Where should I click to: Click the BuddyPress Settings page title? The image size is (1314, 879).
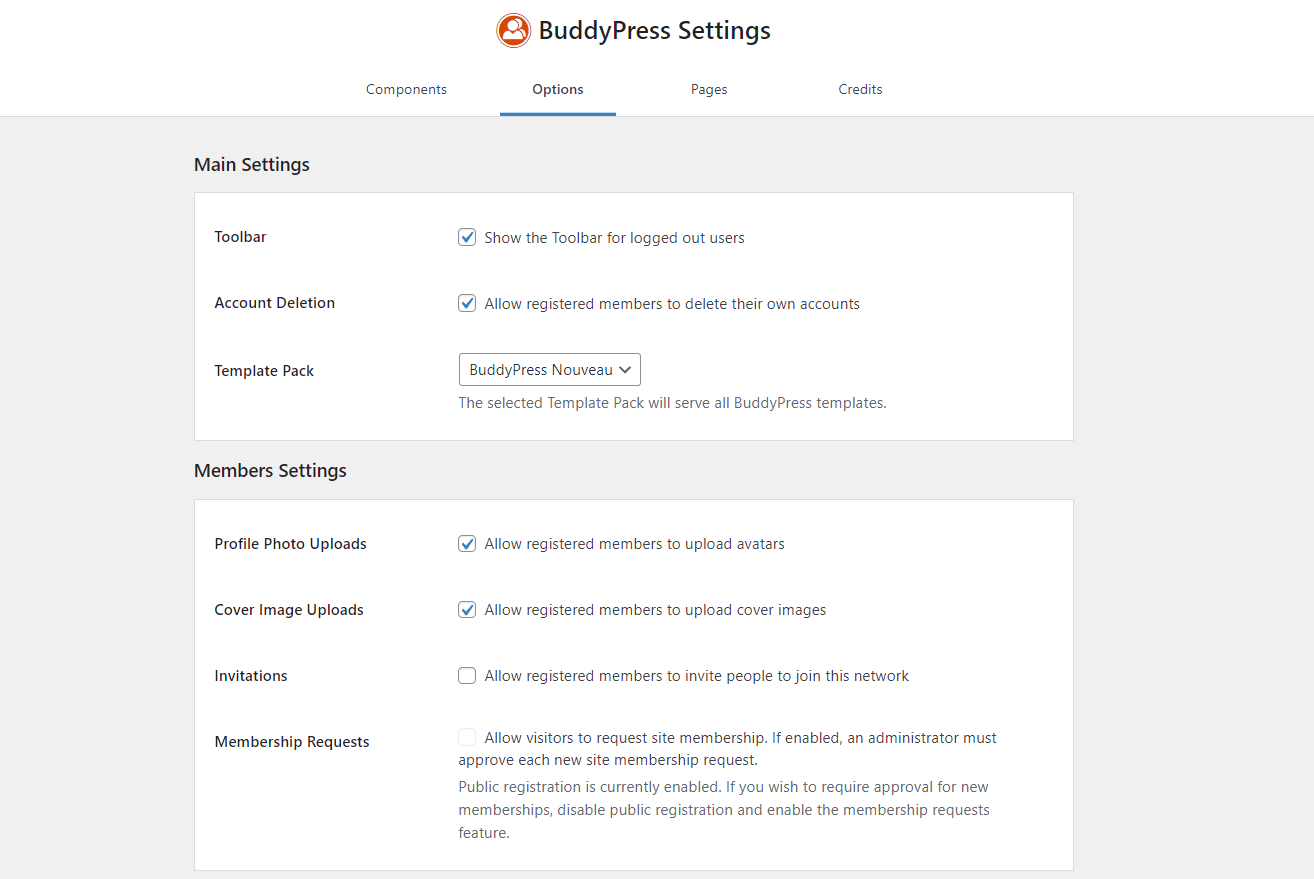click(654, 31)
